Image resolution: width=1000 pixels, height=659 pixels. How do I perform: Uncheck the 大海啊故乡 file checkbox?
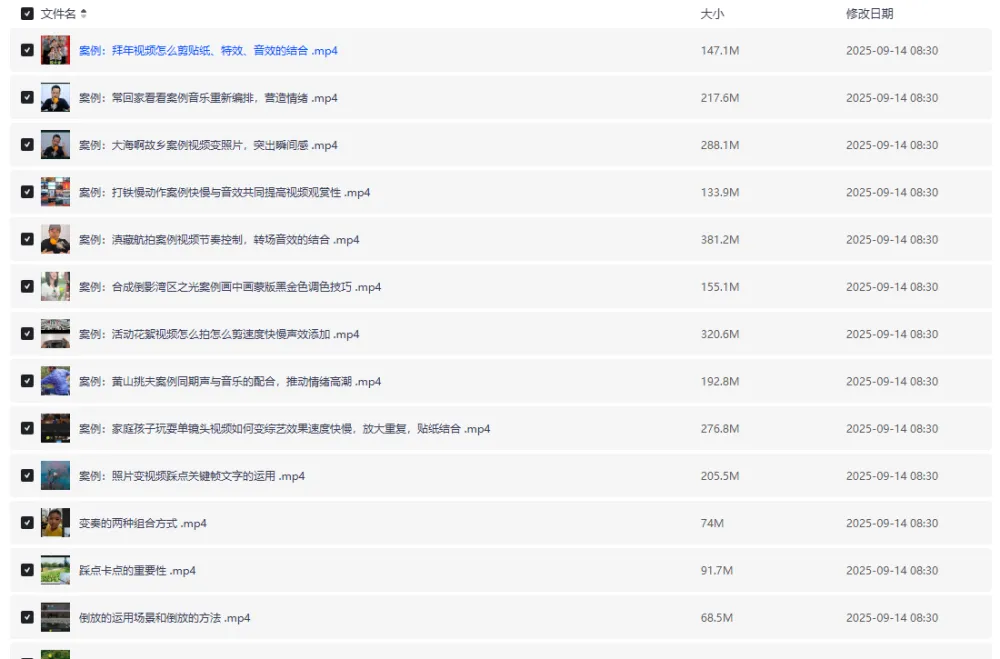tap(27, 145)
